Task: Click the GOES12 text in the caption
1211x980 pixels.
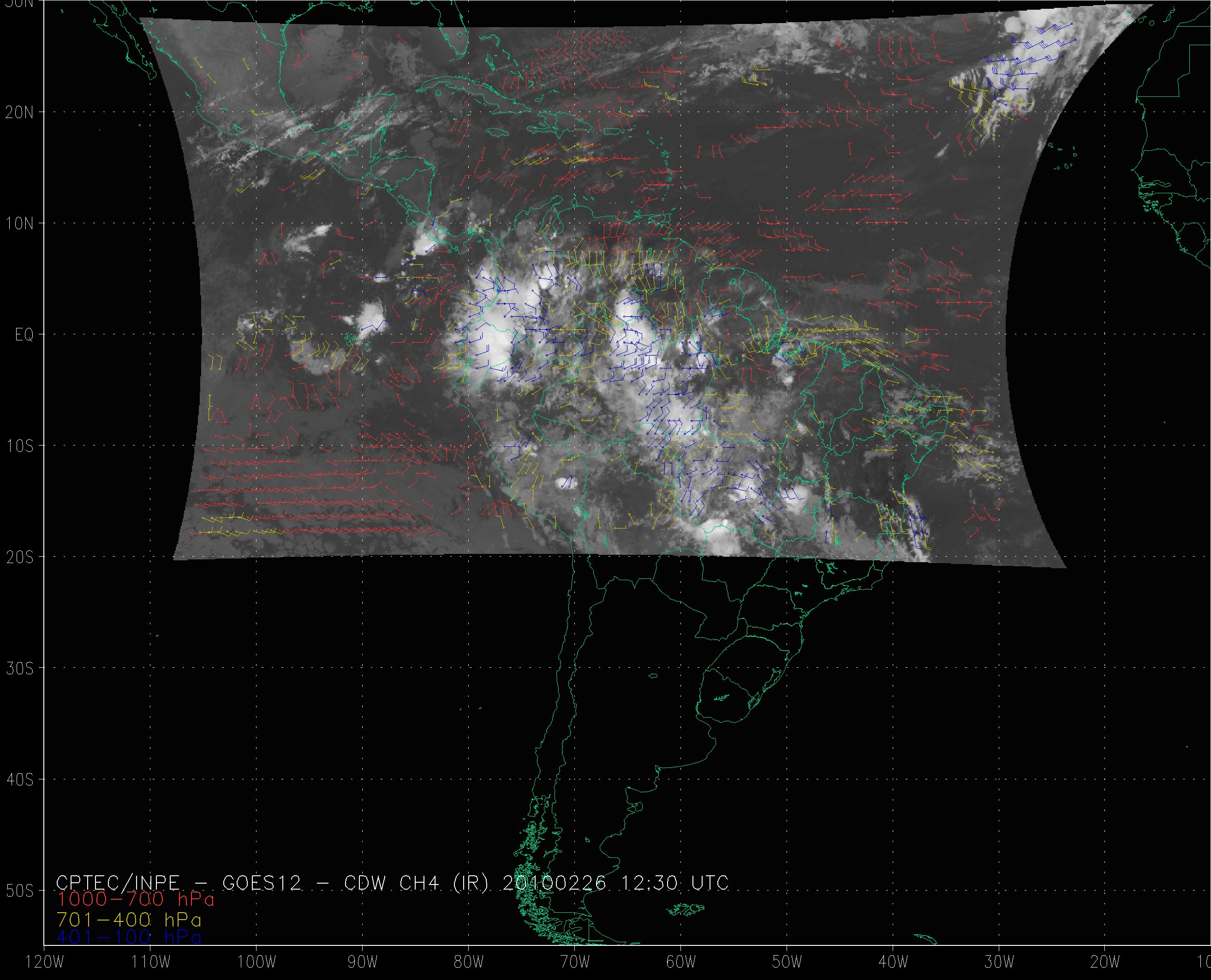Action: tap(262, 882)
